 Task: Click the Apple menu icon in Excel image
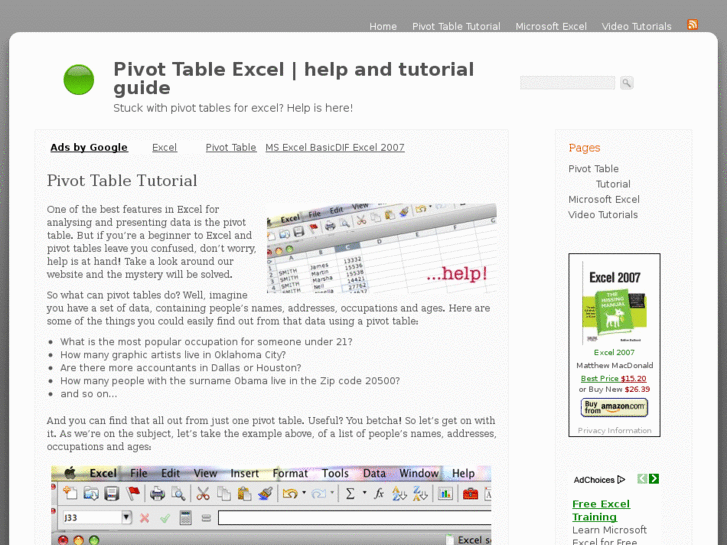70,473
